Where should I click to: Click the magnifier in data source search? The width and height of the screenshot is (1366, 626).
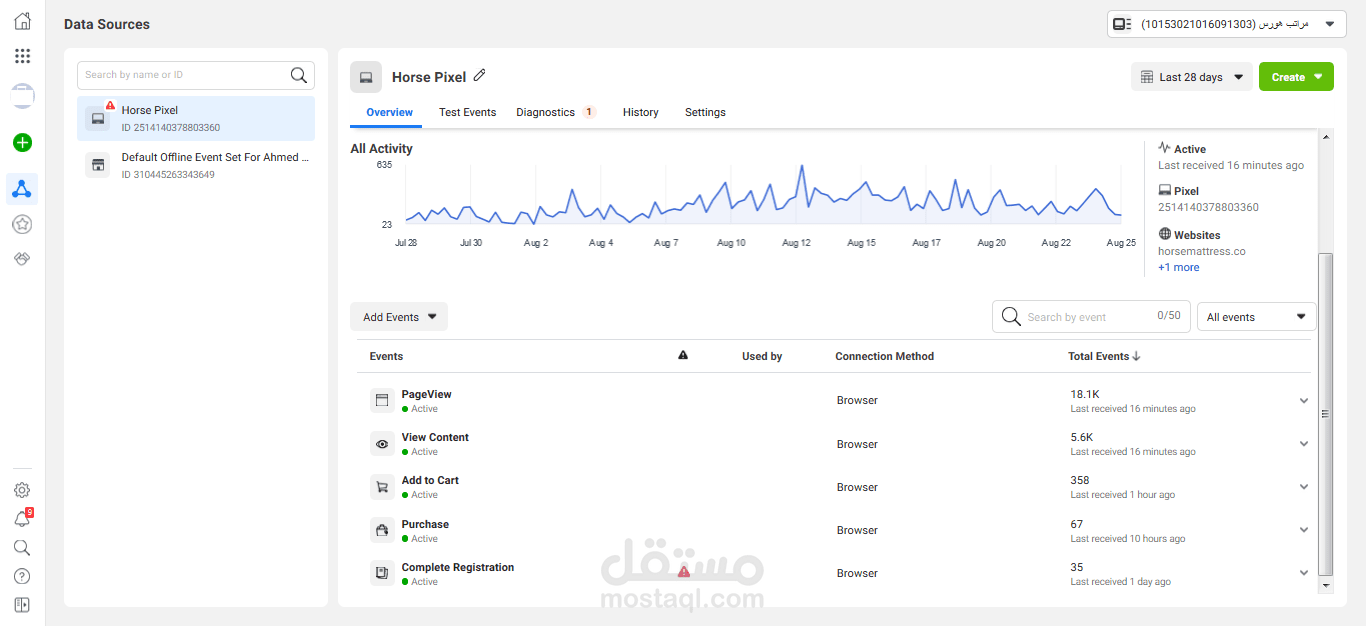pos(298,75)
